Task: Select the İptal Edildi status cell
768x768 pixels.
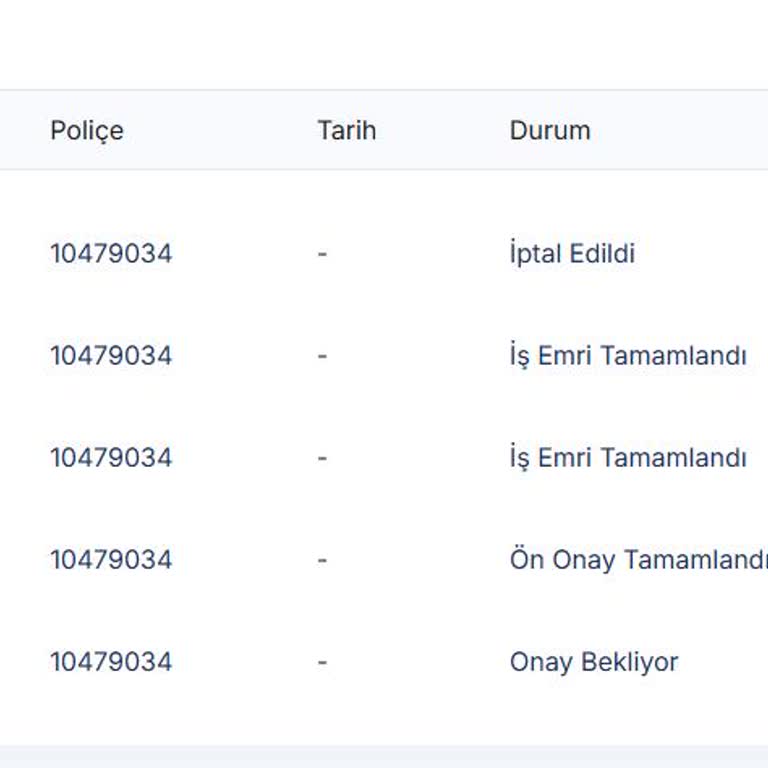Action: point(572,253)
